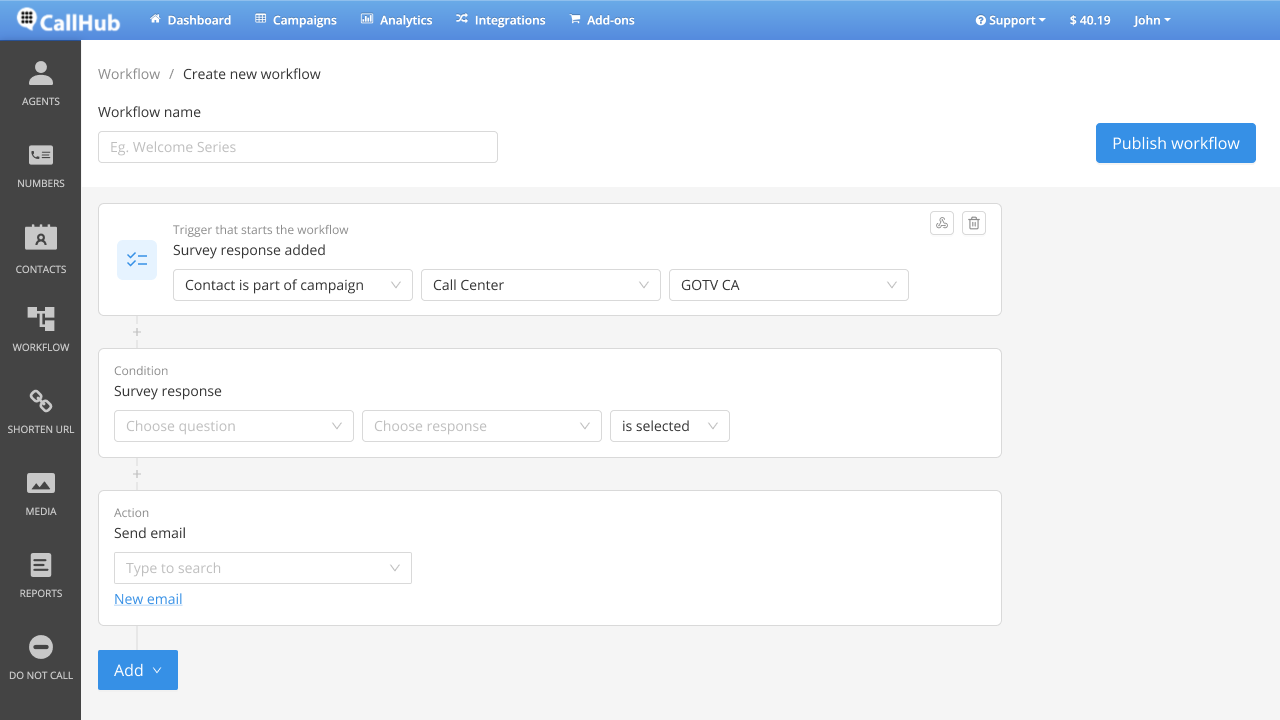
Task: Open the GOTV CA campaign dropdown
Action: point(789,285)
